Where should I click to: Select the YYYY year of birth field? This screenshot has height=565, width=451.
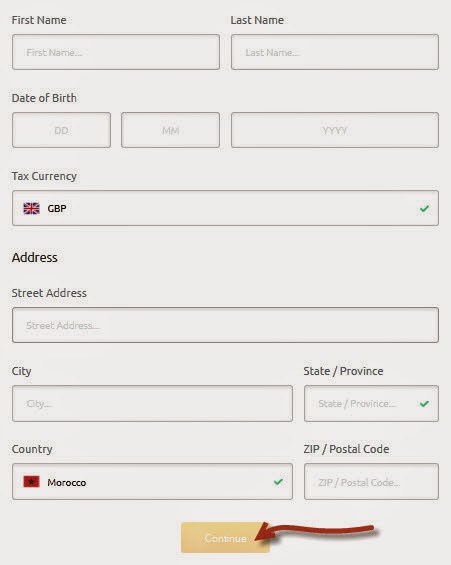click(x=335, y=130)
